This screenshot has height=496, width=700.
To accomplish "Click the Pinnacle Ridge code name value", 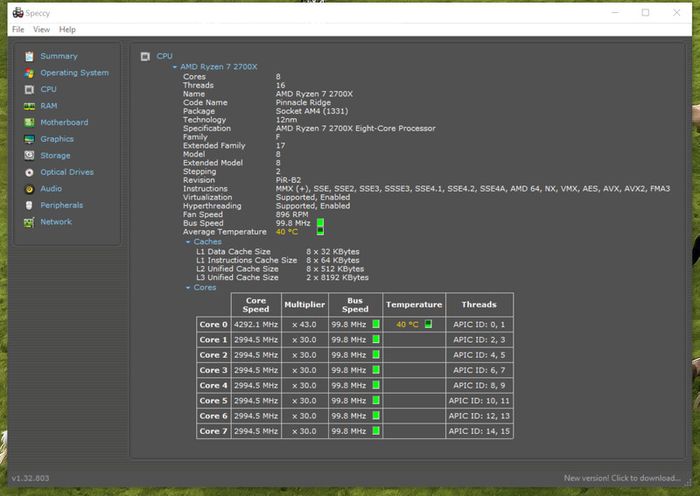I will 303,103.
